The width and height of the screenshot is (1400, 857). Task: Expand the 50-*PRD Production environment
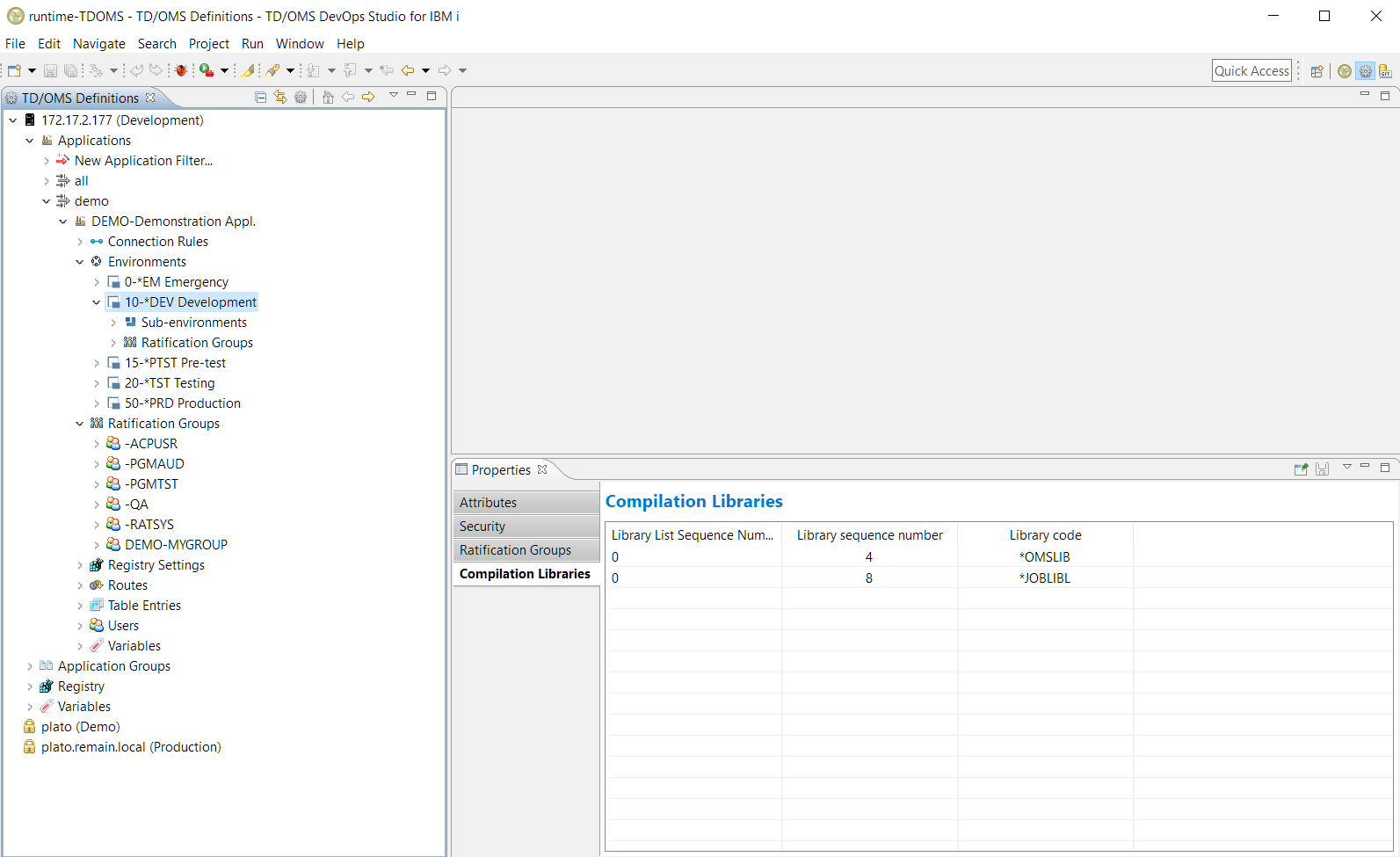point(97,403)
